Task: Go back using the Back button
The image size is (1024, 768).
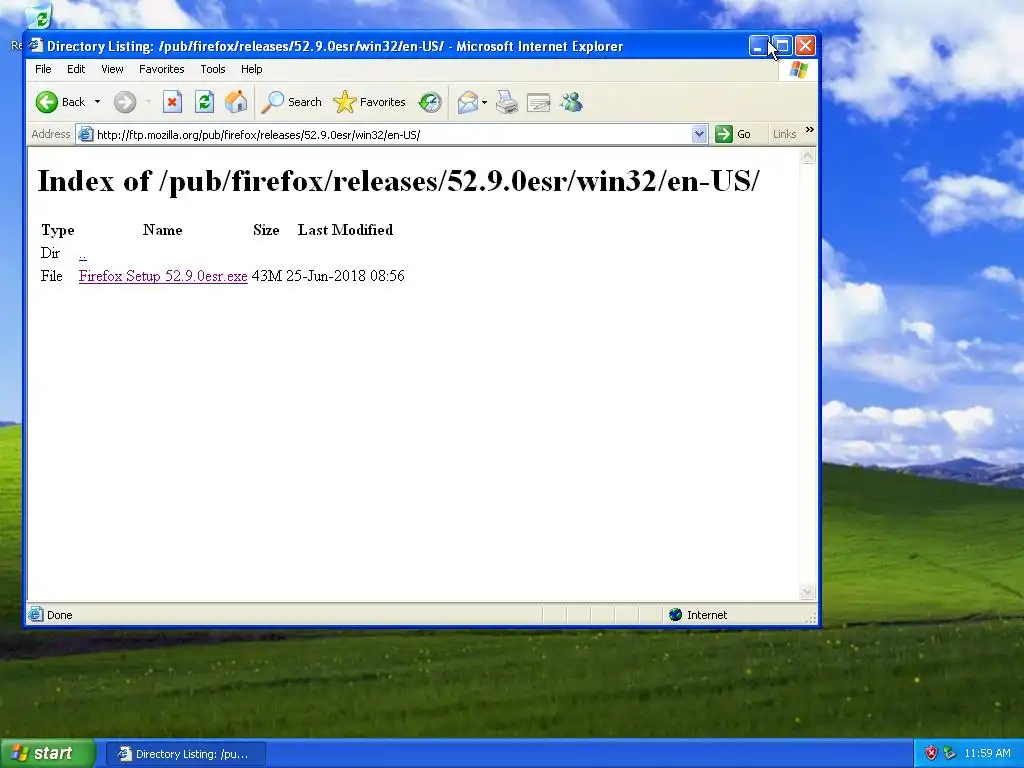Action: tap(60, 102)
